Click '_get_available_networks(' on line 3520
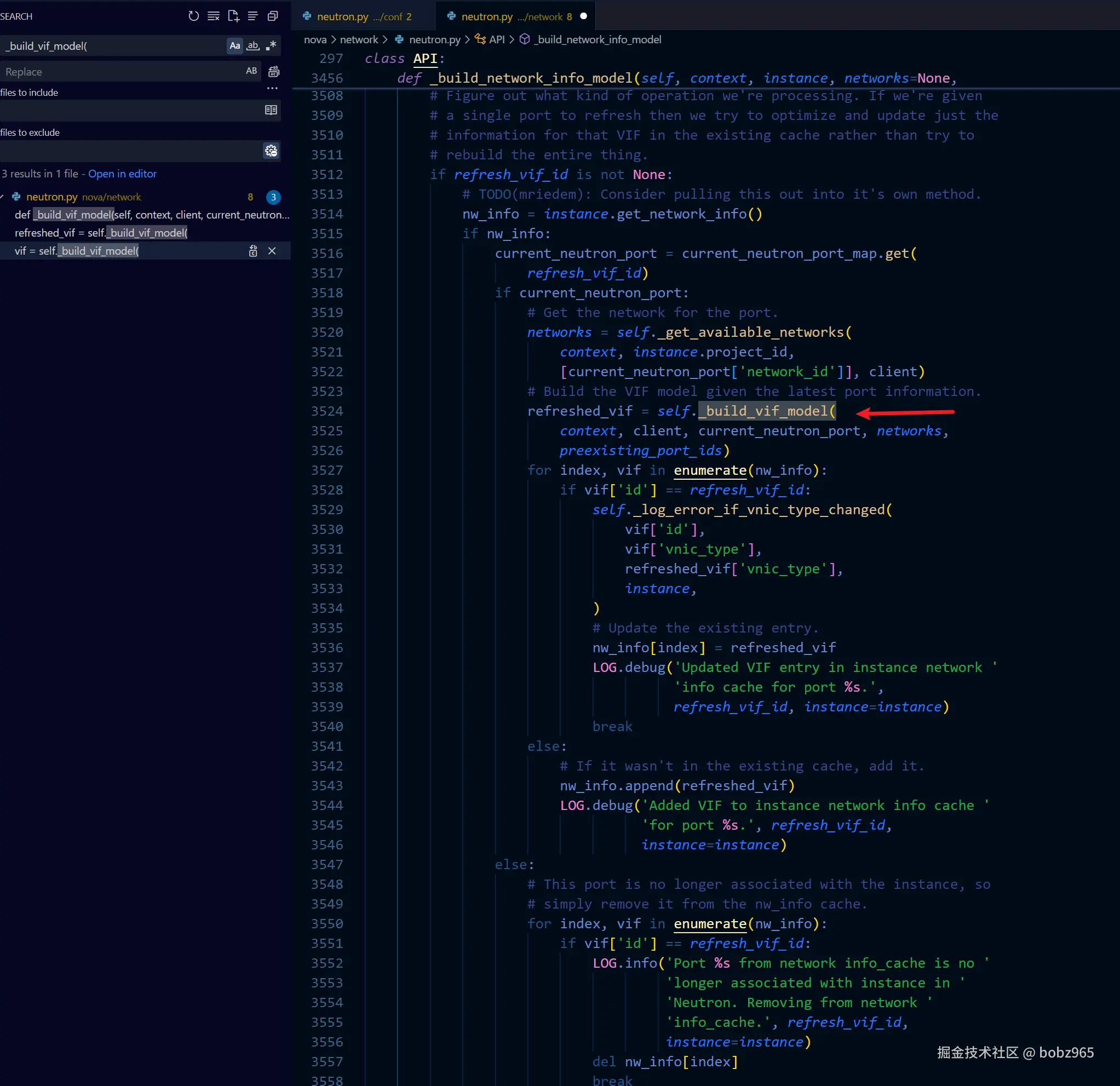The image size is (1120, 1086). point(754,332)
